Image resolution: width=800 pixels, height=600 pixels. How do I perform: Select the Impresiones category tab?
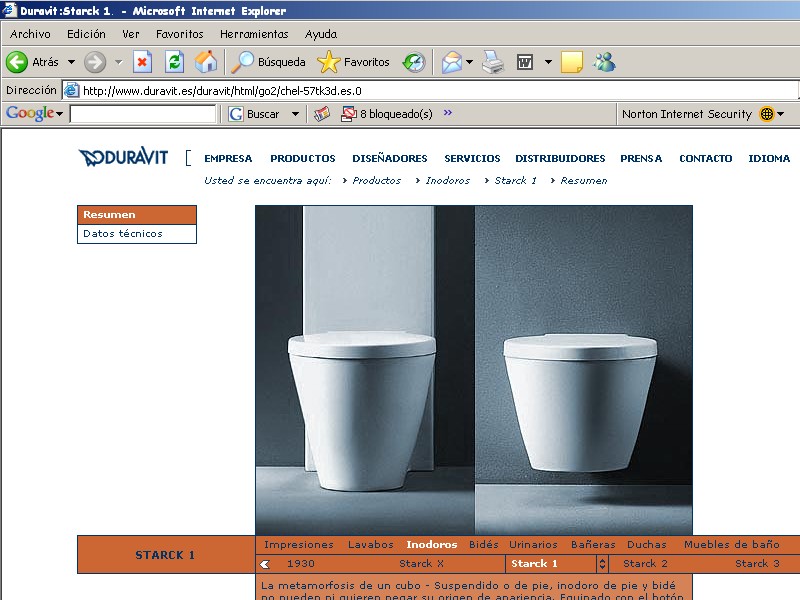click(x=299, y=544)
